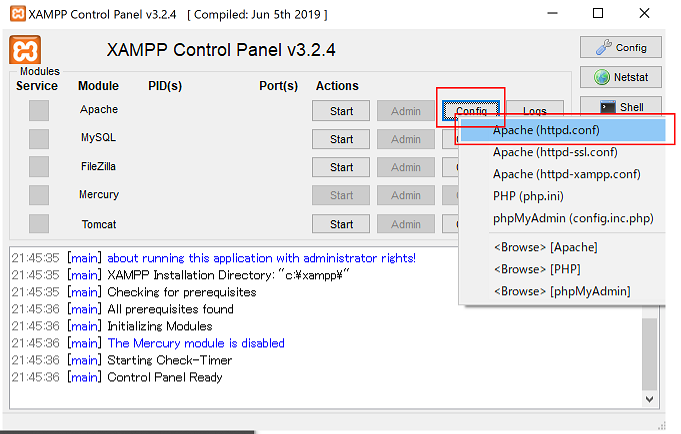
Task: Select Apache (httpd-xampp.conf) menu entry
Action: pyautogui.click(x=563, y=174)
